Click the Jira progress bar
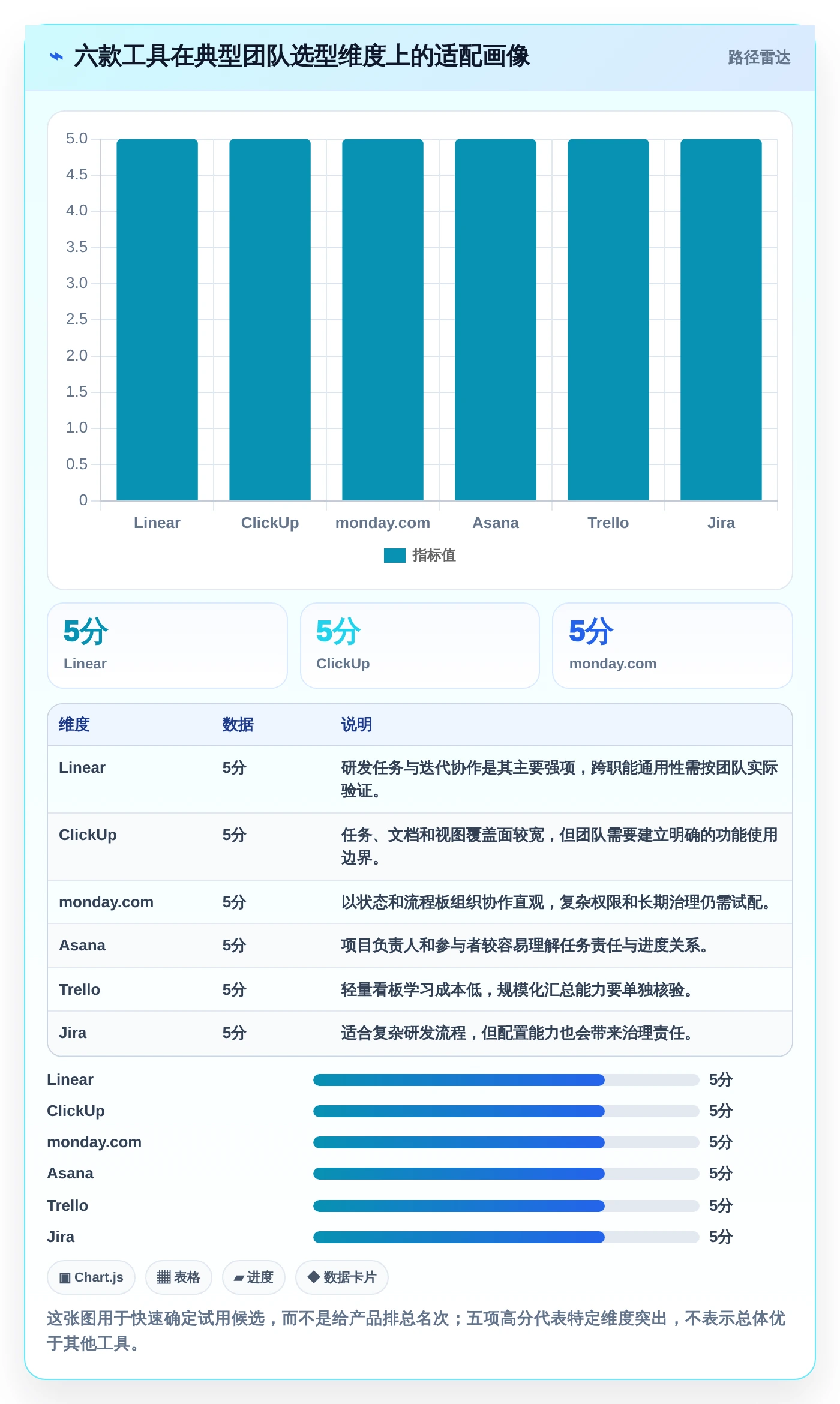This screenshot has height=1404, width=840. (x=506, y=1237)
